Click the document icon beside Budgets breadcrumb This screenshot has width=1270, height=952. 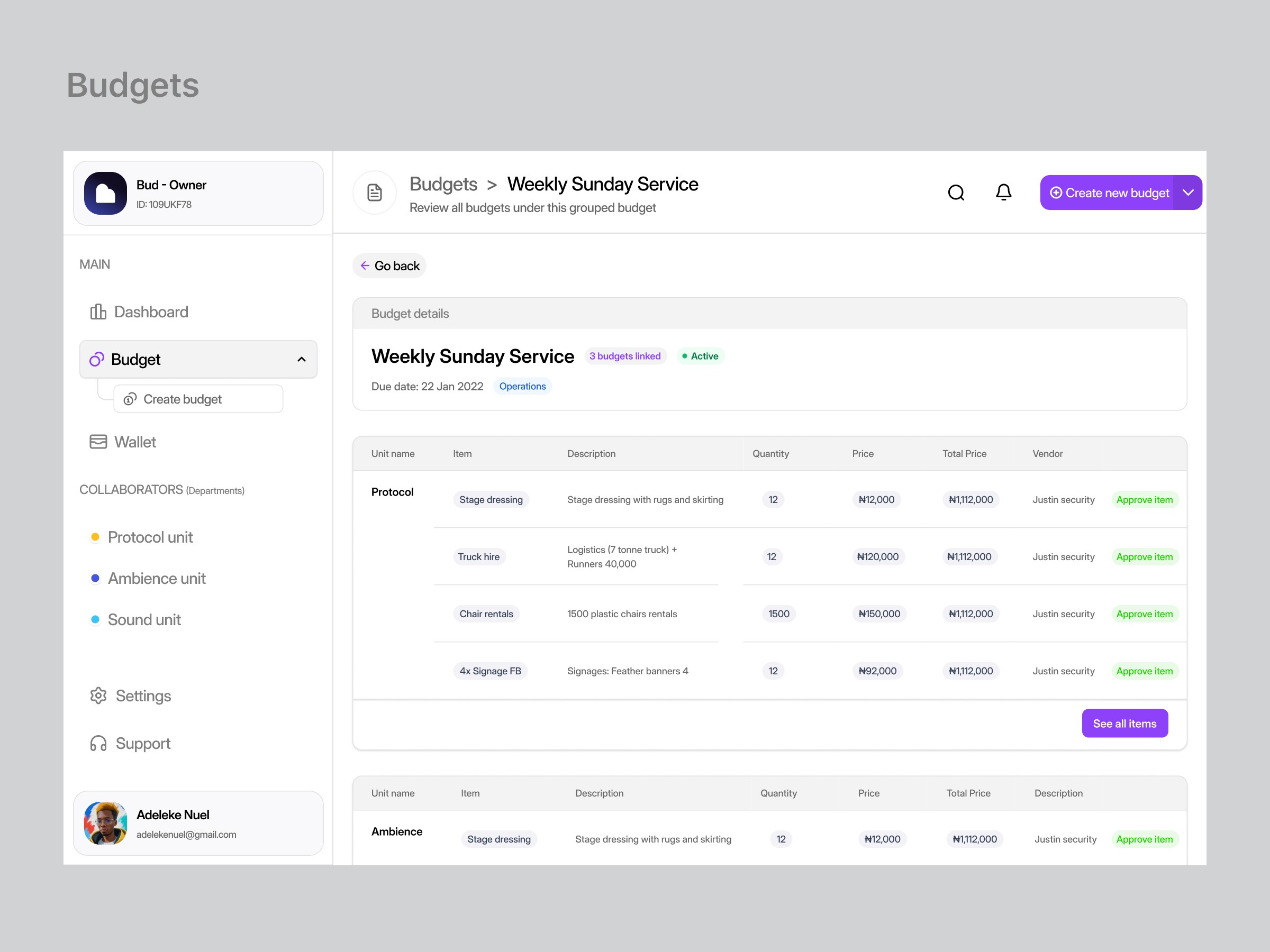[374, 193]
